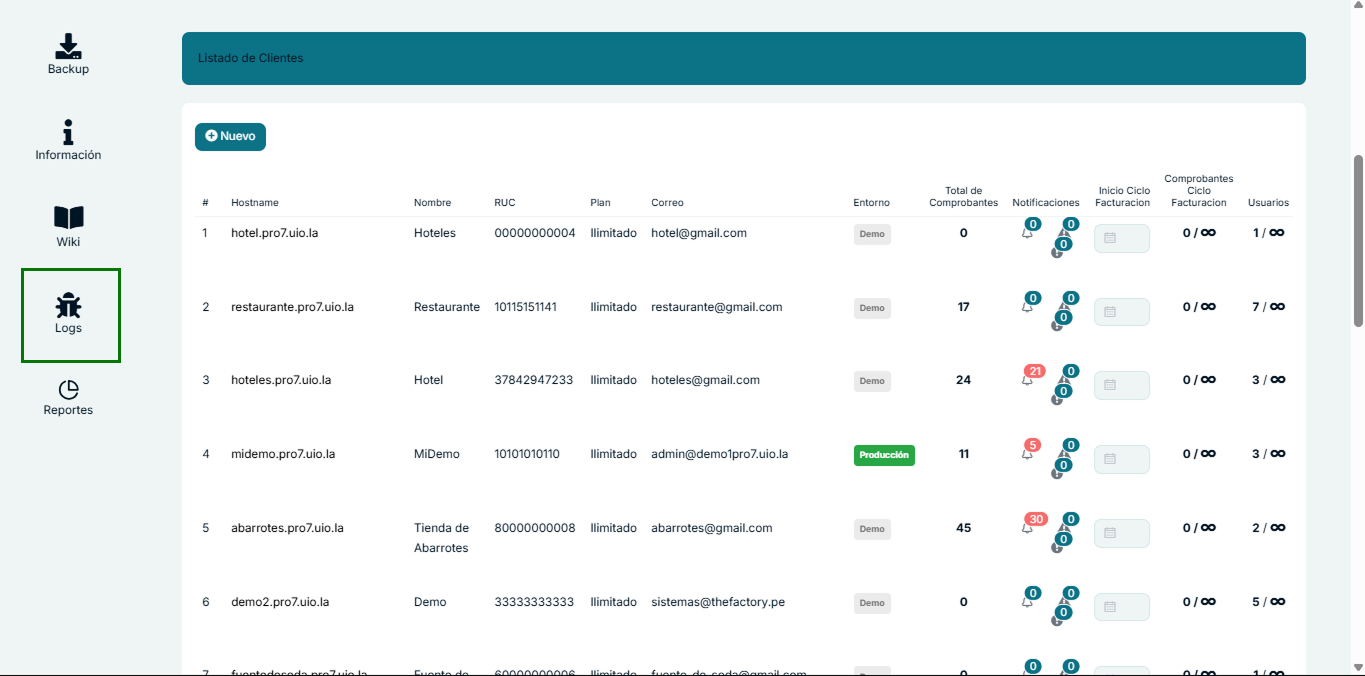Viewport: 1365px width, 676px height.
Task: Click the abarrotes@gmail.com email cell
Action: (711, 528)
